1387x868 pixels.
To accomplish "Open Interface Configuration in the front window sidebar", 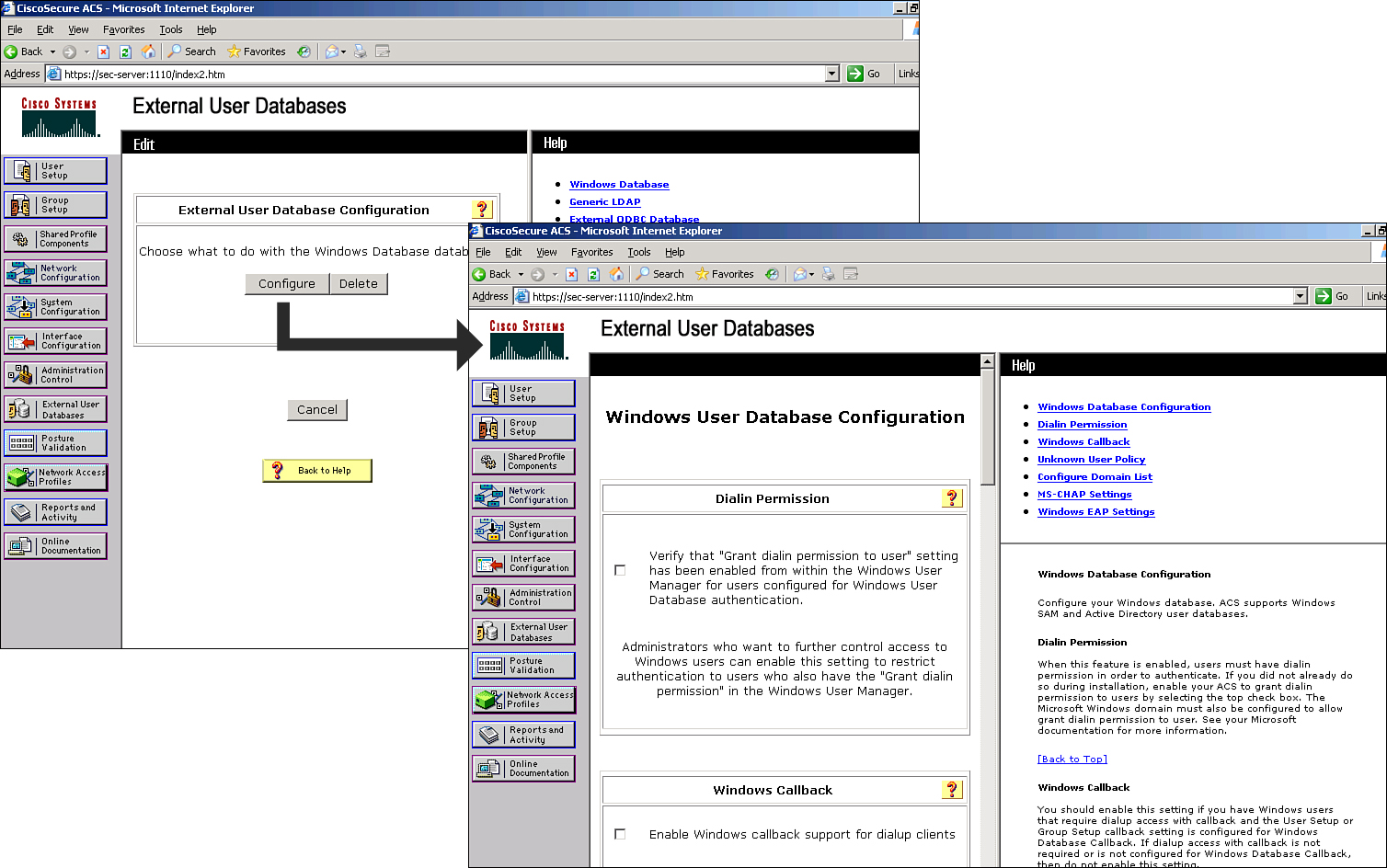I will coord(523,564).
